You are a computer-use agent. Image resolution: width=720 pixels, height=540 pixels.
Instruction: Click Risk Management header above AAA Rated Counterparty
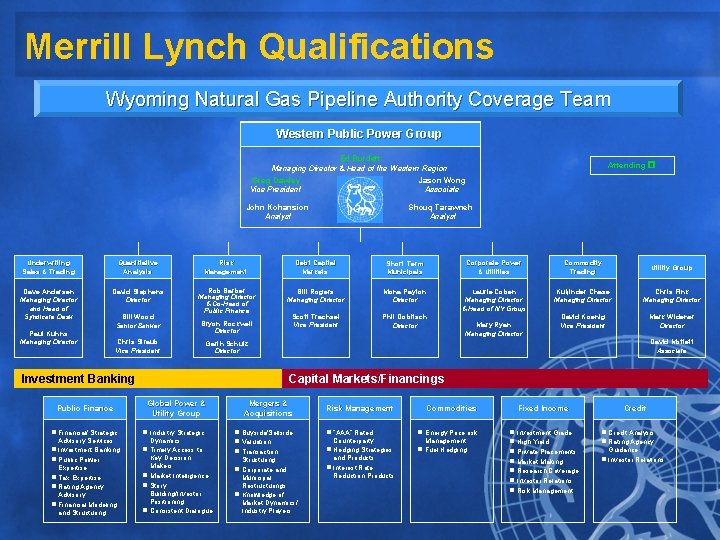tap(360, 408)
